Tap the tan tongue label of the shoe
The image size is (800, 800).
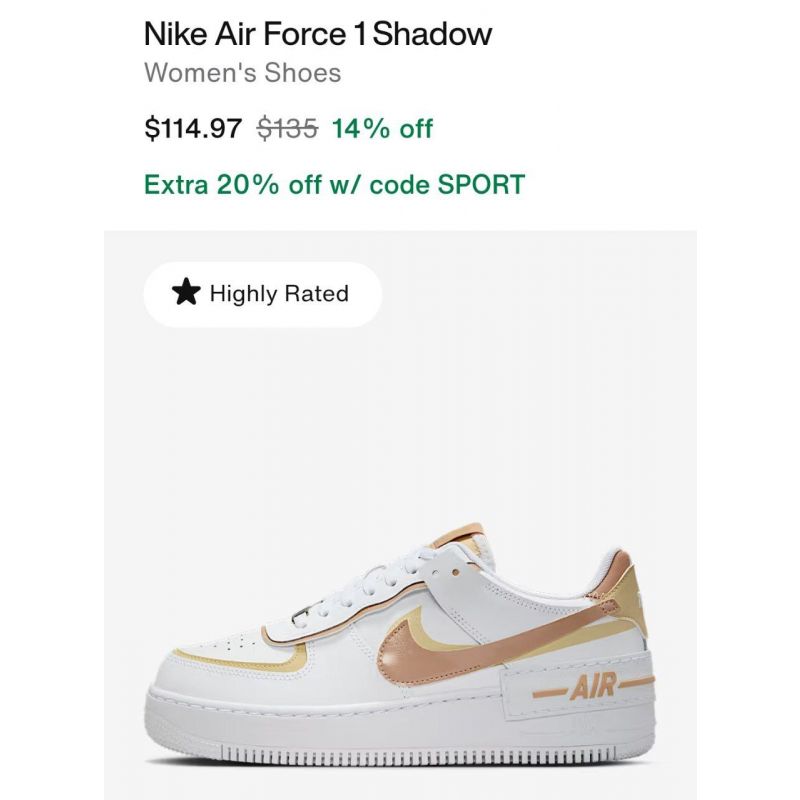(x=459, y=537)
